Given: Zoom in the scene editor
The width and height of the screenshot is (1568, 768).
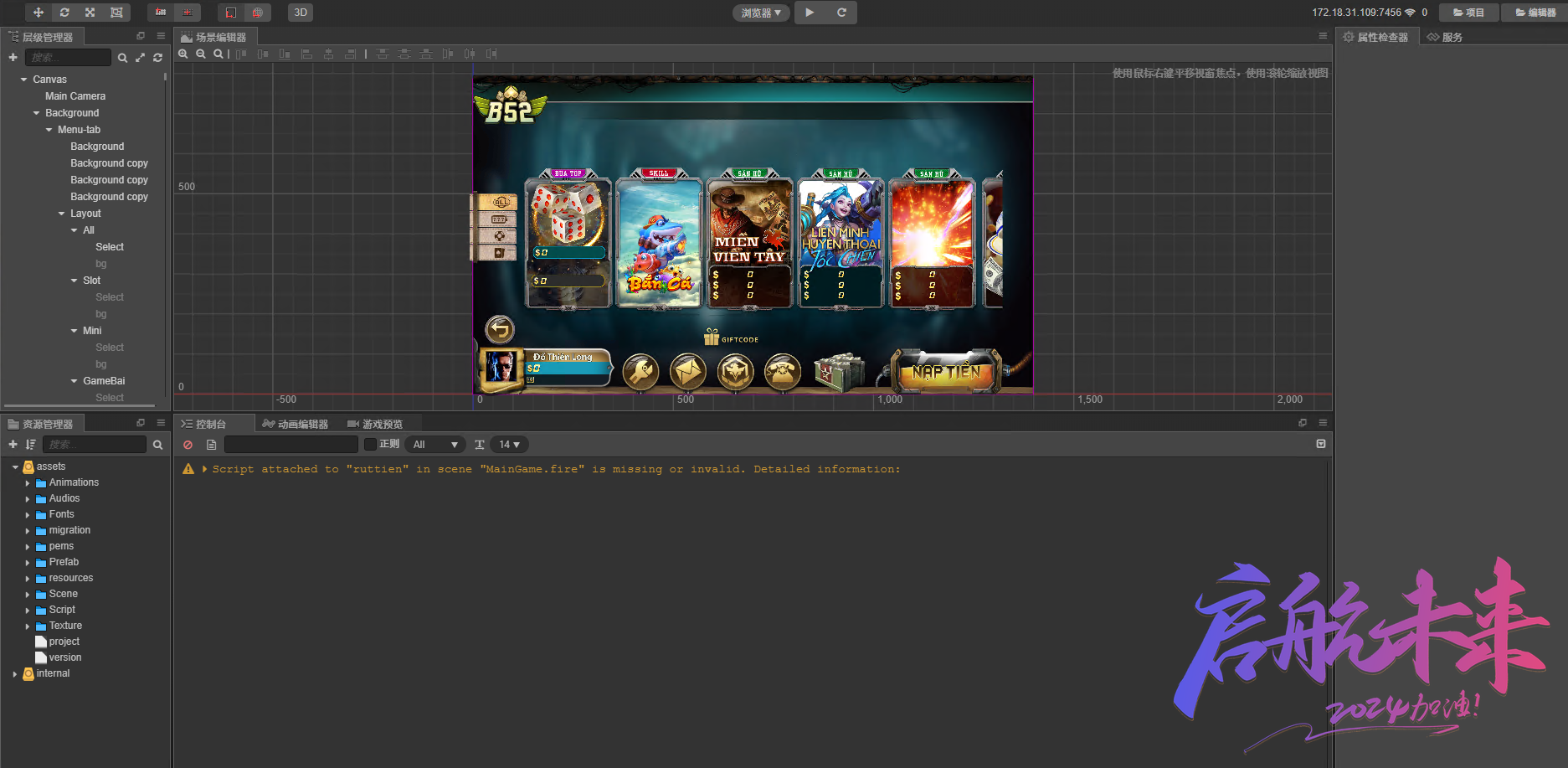Looking at the screenshot, I should coord(183,54).
